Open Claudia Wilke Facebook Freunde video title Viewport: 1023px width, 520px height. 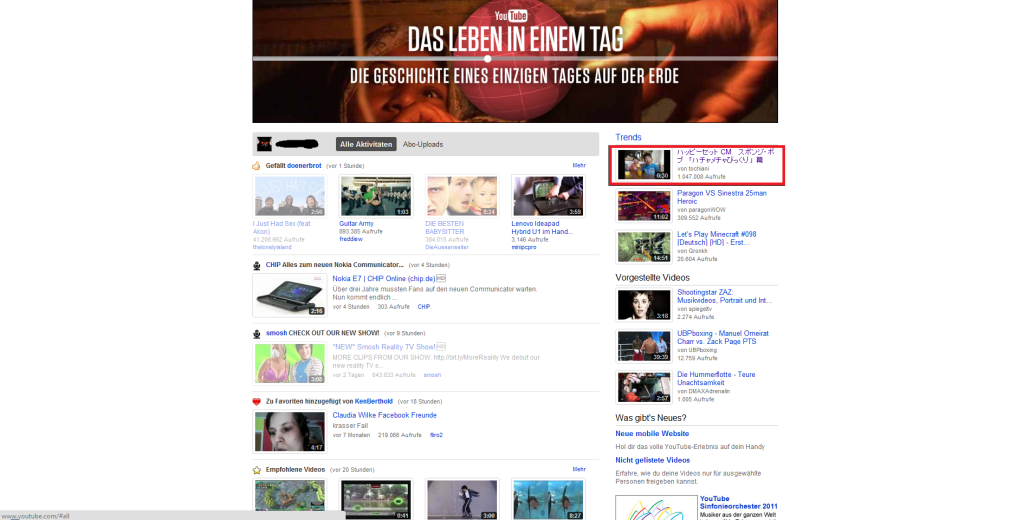coord(385,415)
